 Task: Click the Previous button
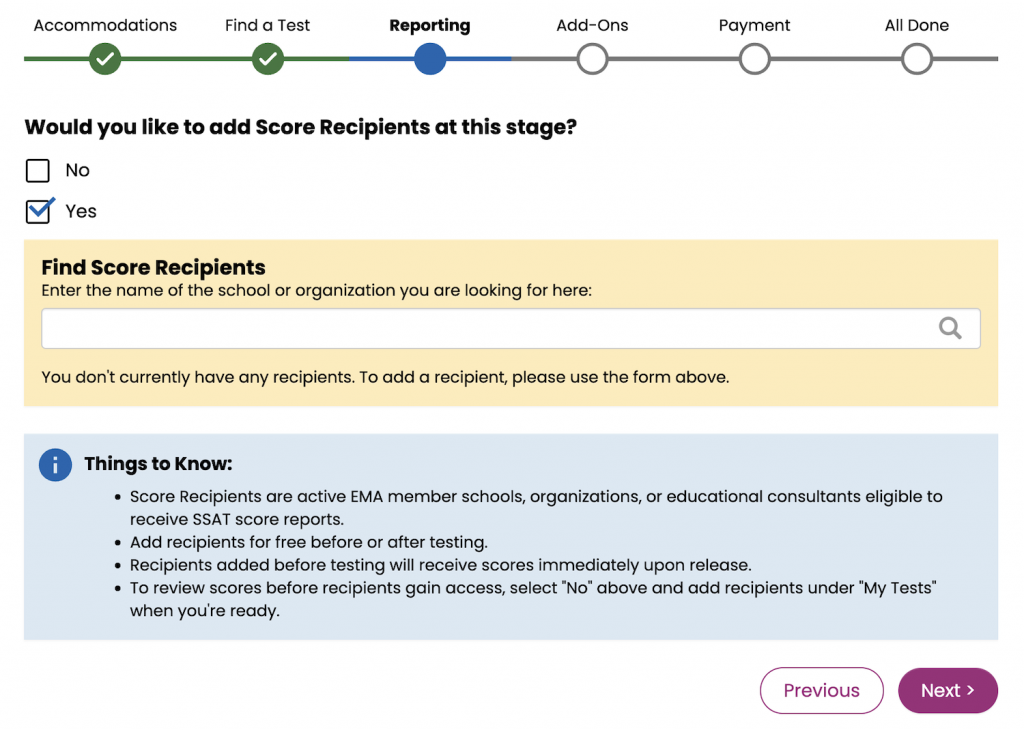pyautogui.click(x=821, y=690)
